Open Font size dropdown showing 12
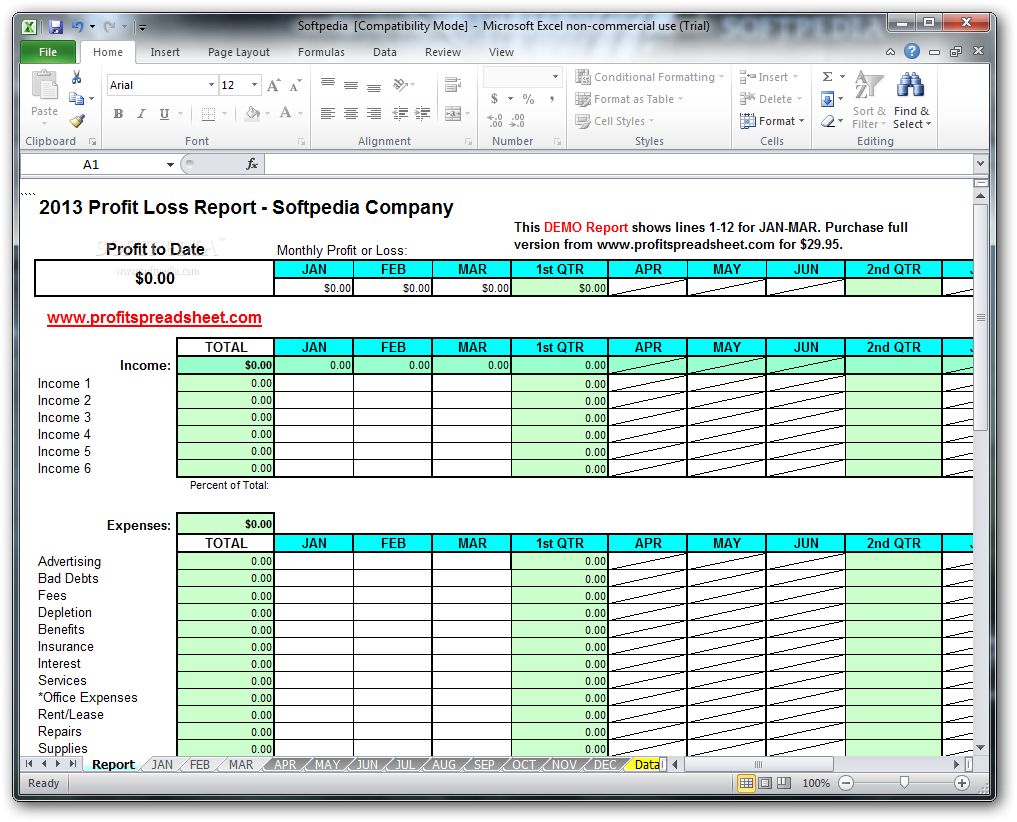The image size is (1017, 822). pos(254,85)
